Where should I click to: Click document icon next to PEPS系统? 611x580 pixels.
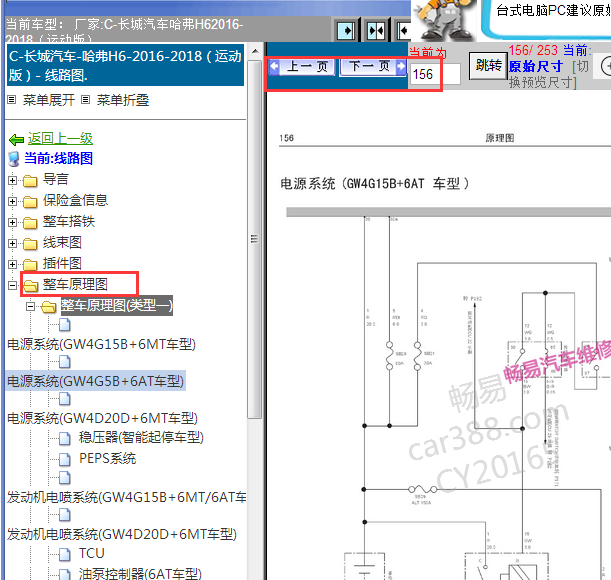click(x=65, y=460)
